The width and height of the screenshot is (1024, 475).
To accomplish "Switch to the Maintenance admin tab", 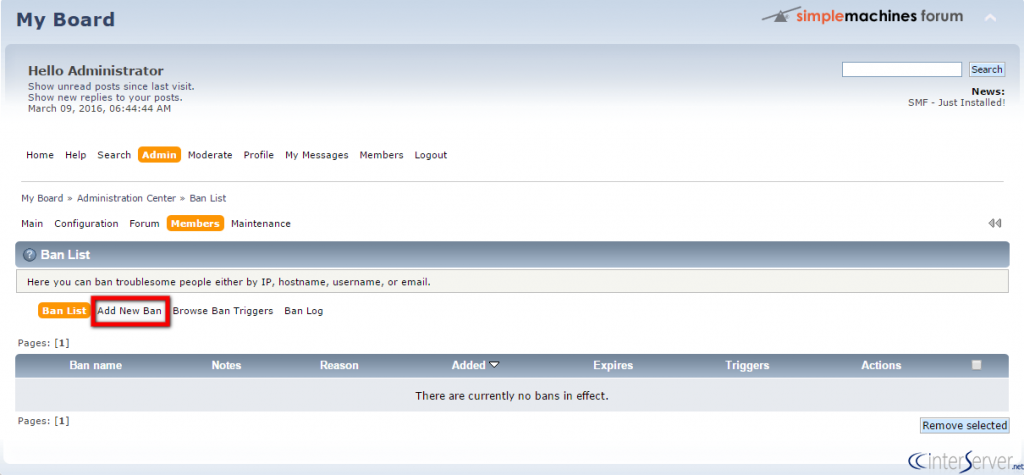I will pos(261,223).
